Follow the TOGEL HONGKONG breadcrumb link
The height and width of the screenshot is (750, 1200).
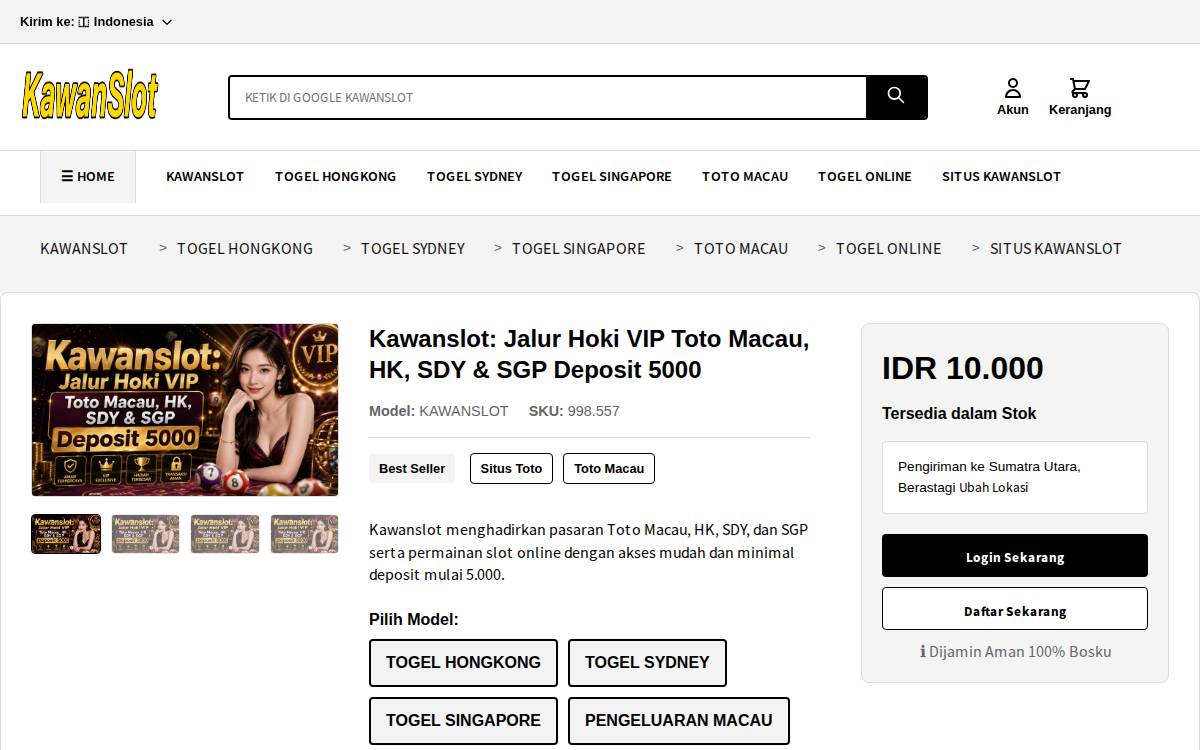(x=245, y=248)
